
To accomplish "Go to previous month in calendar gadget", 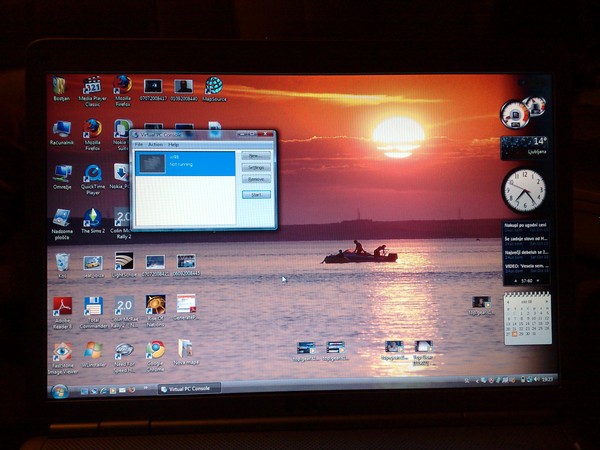I will coord(509,302).
